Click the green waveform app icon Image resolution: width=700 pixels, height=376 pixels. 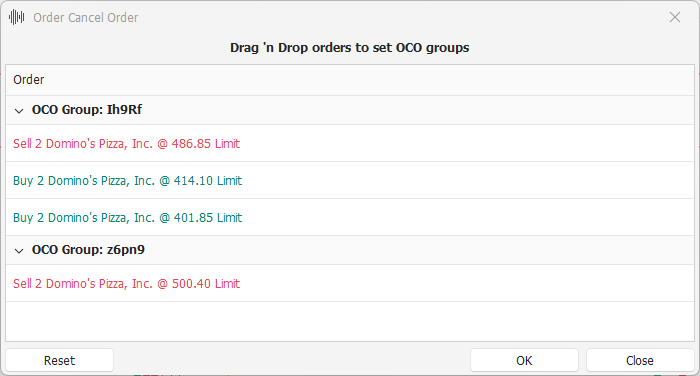pyautogui.click(x=17, y=17)
